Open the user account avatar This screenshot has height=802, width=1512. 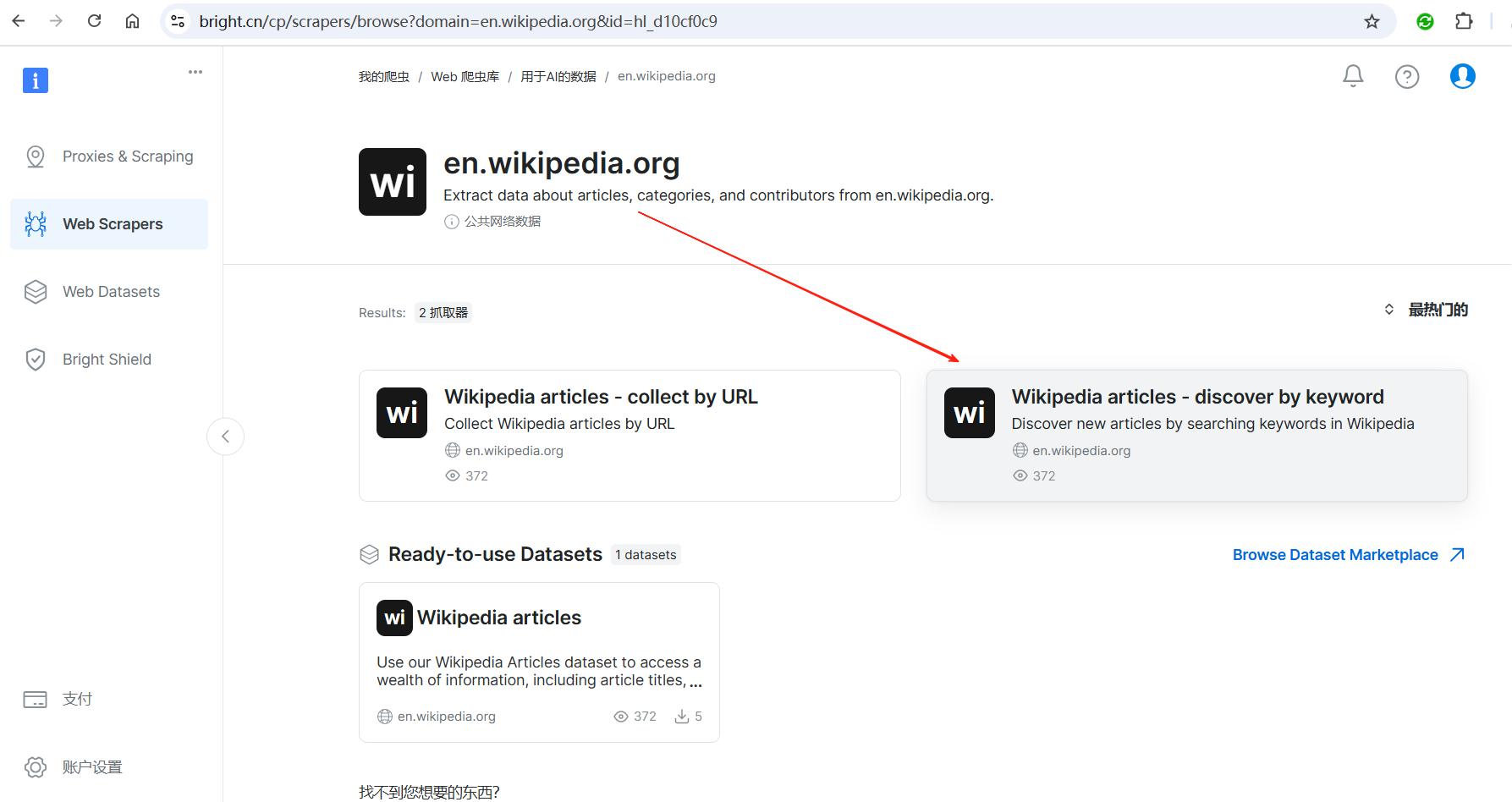(x=1462, y=76)
